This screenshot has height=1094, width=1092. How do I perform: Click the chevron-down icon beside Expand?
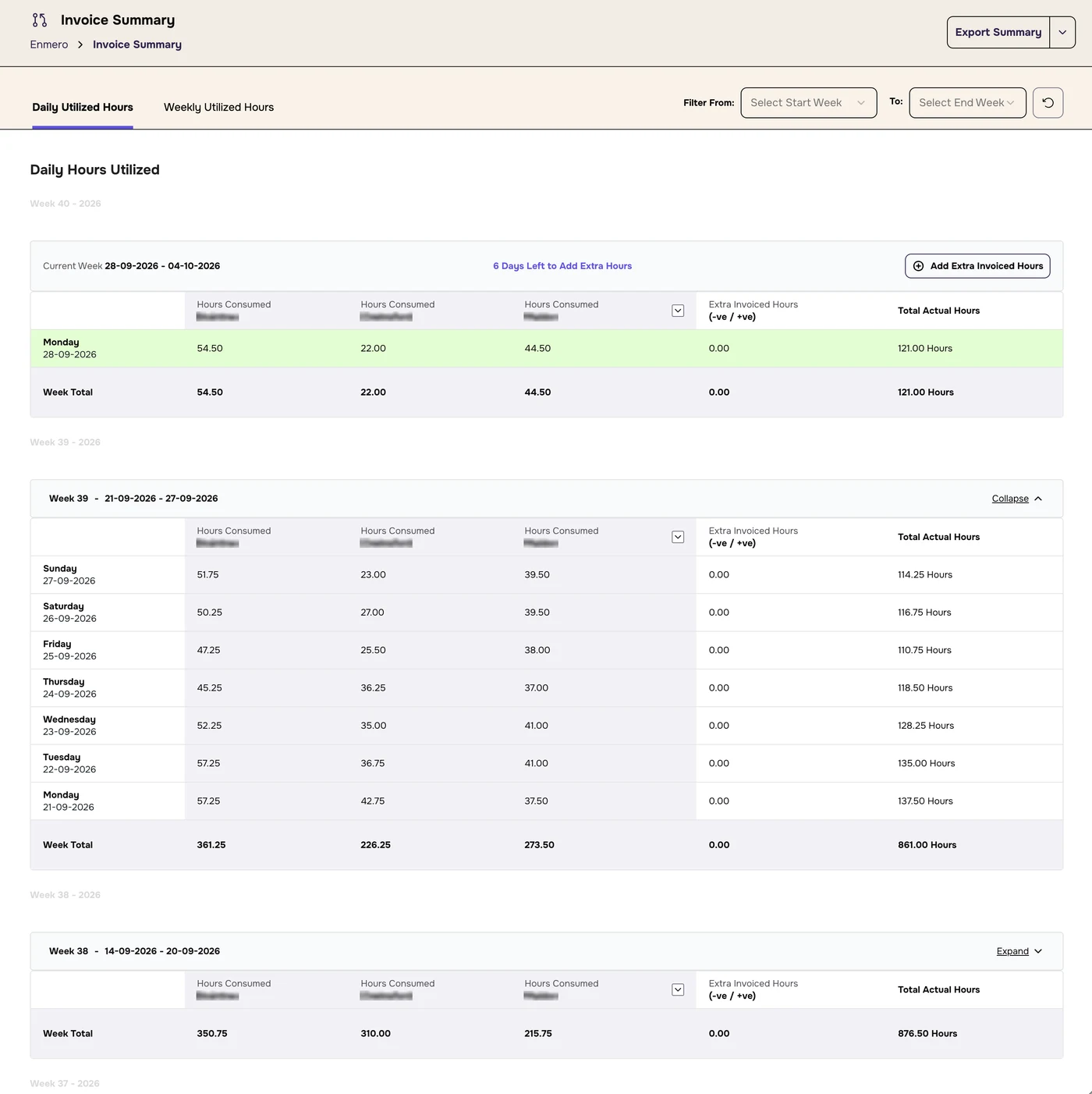click(x=1038, y=951)
